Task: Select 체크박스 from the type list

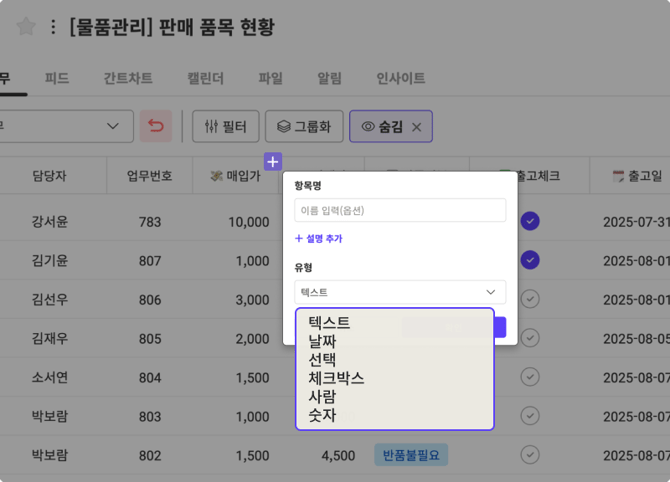Action: click(336, 378)
